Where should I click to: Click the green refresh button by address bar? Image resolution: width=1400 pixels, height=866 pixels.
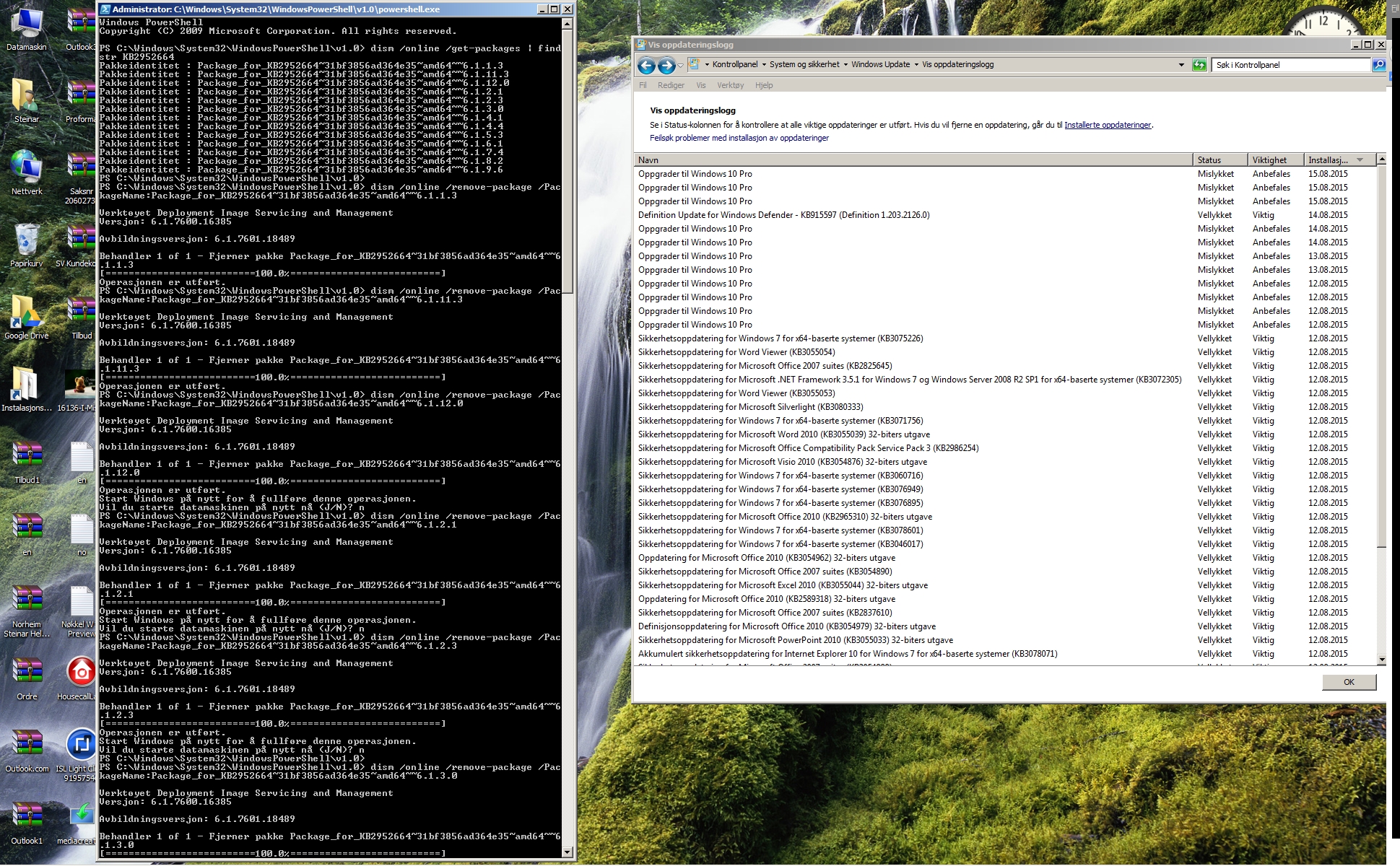click(1199, 65)
